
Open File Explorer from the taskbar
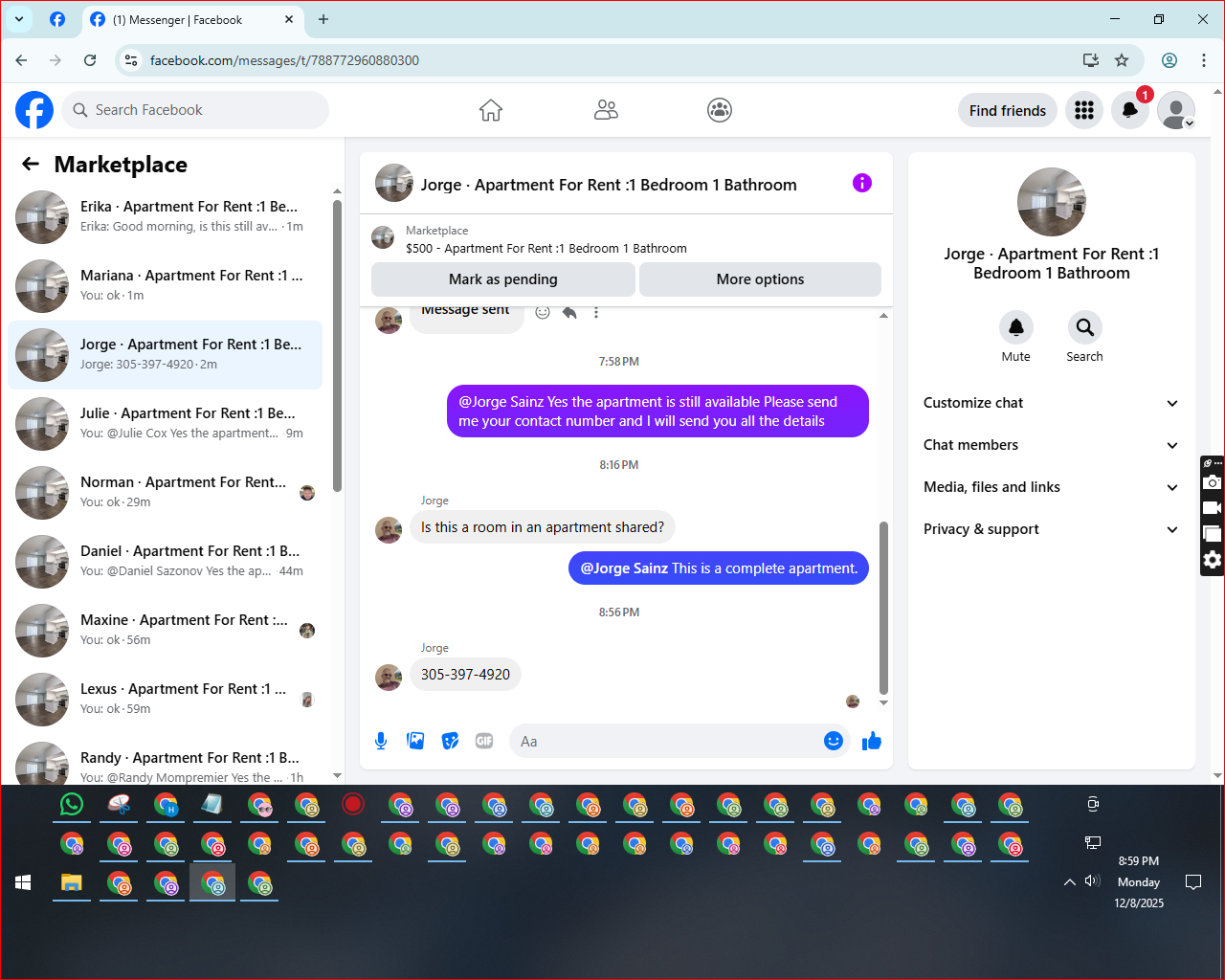pos(72,882)
